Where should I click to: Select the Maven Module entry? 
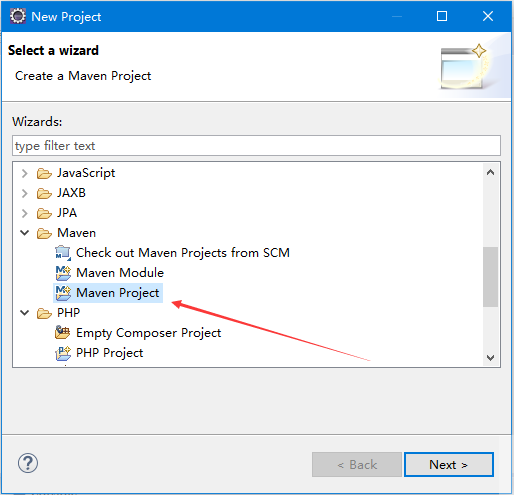tap(120, 273)
